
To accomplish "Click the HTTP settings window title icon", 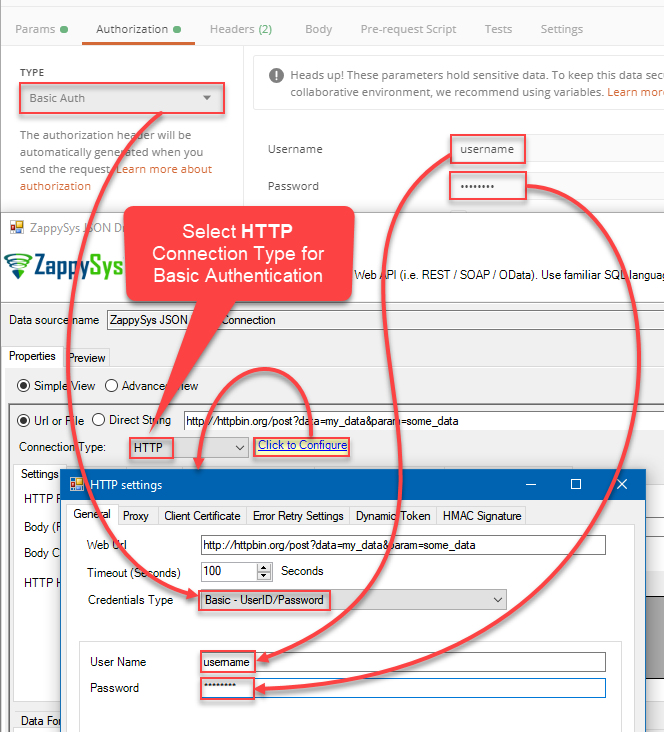I will click(x=76, y=485).
